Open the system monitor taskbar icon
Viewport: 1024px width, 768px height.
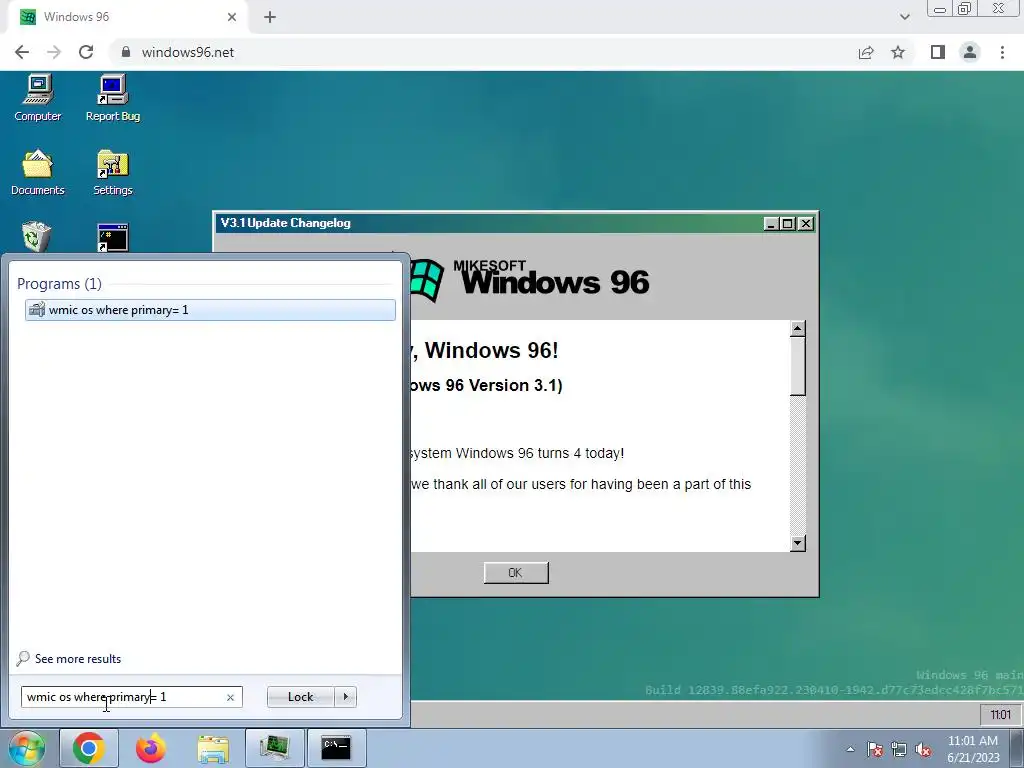[x=274, y=748]
